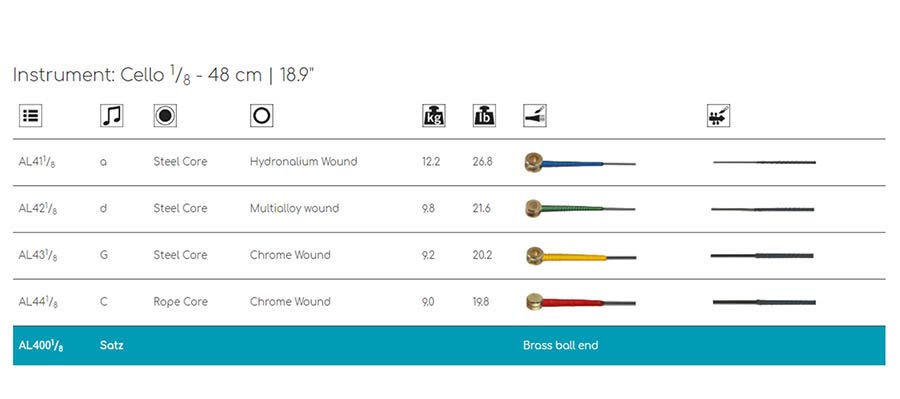Click the Hydronalium Wound text
The width and height of the screenshot is (900, 399).
[x=304, y=161]
